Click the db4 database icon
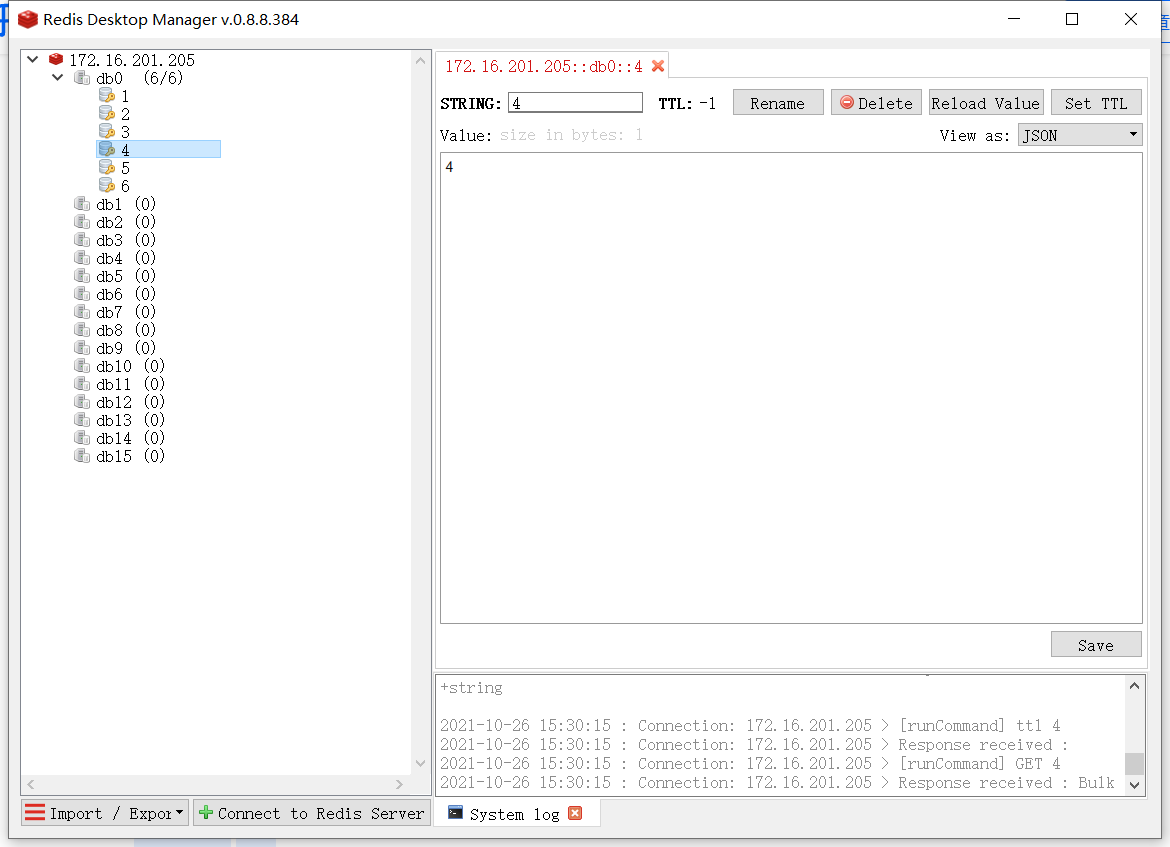The image size is (1170, 847). pos(82,257)
